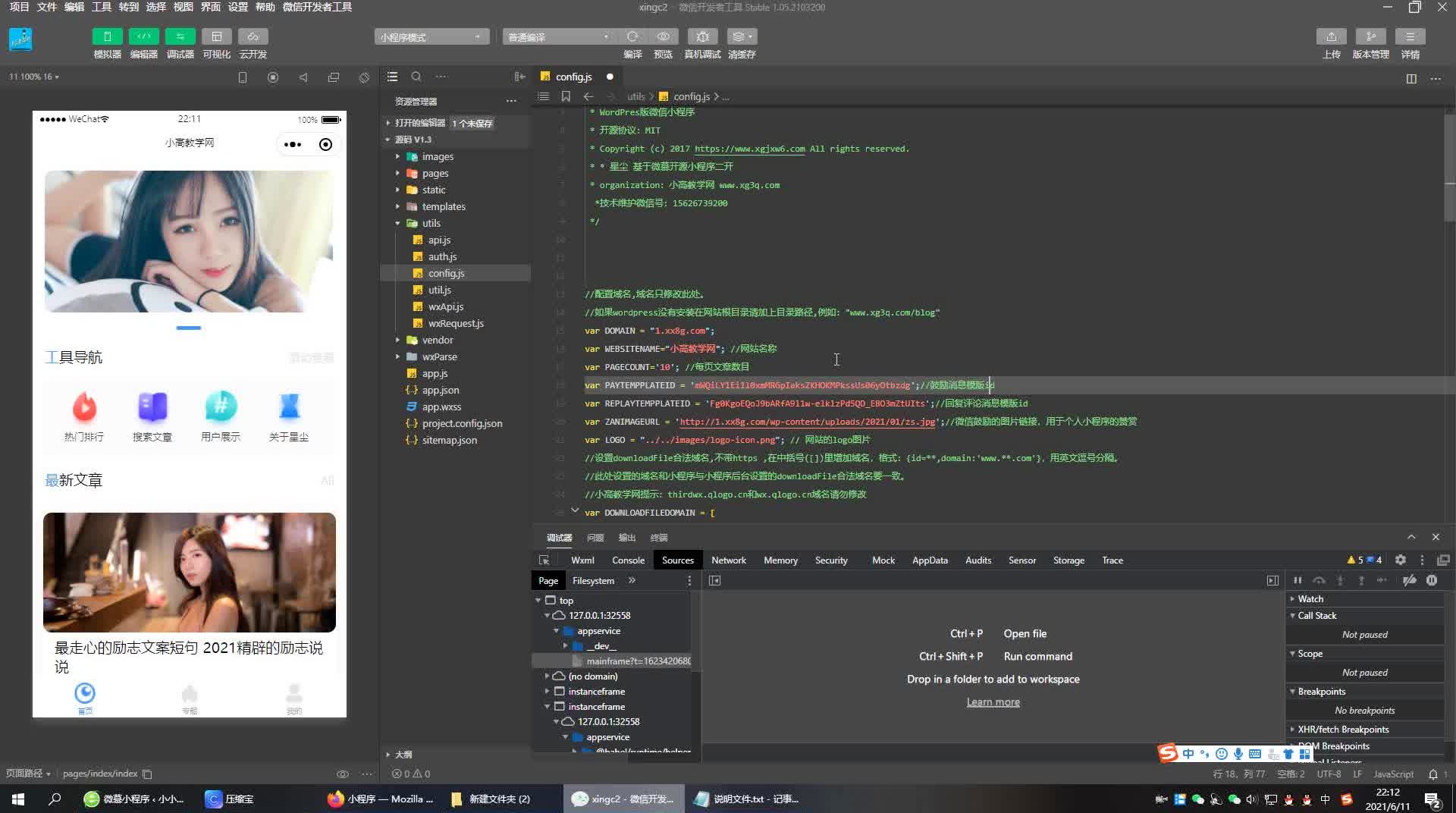The width and height of the screenshot is (1456, 813).
Task: Click the split editor icon
Action: tap(1411, 78)
